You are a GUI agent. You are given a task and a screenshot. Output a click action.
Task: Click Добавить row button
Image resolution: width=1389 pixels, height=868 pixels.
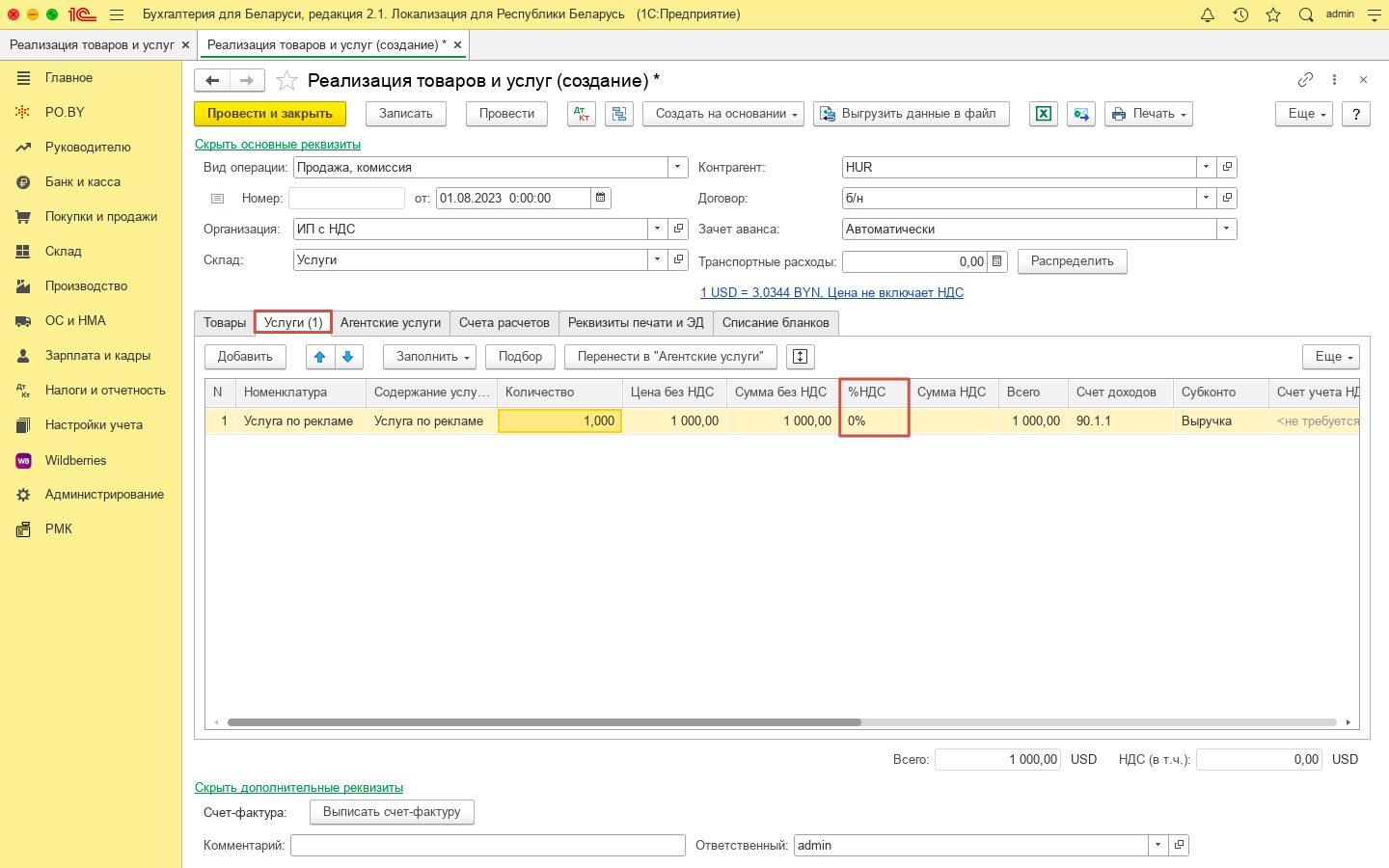pyautogui.click(x=245, y=357)
